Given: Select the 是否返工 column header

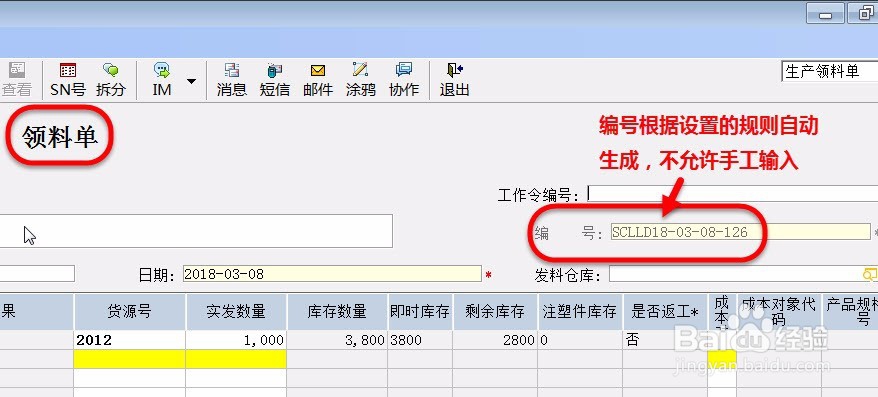Looking at the screenshot, I should click(x=665, y=312).
